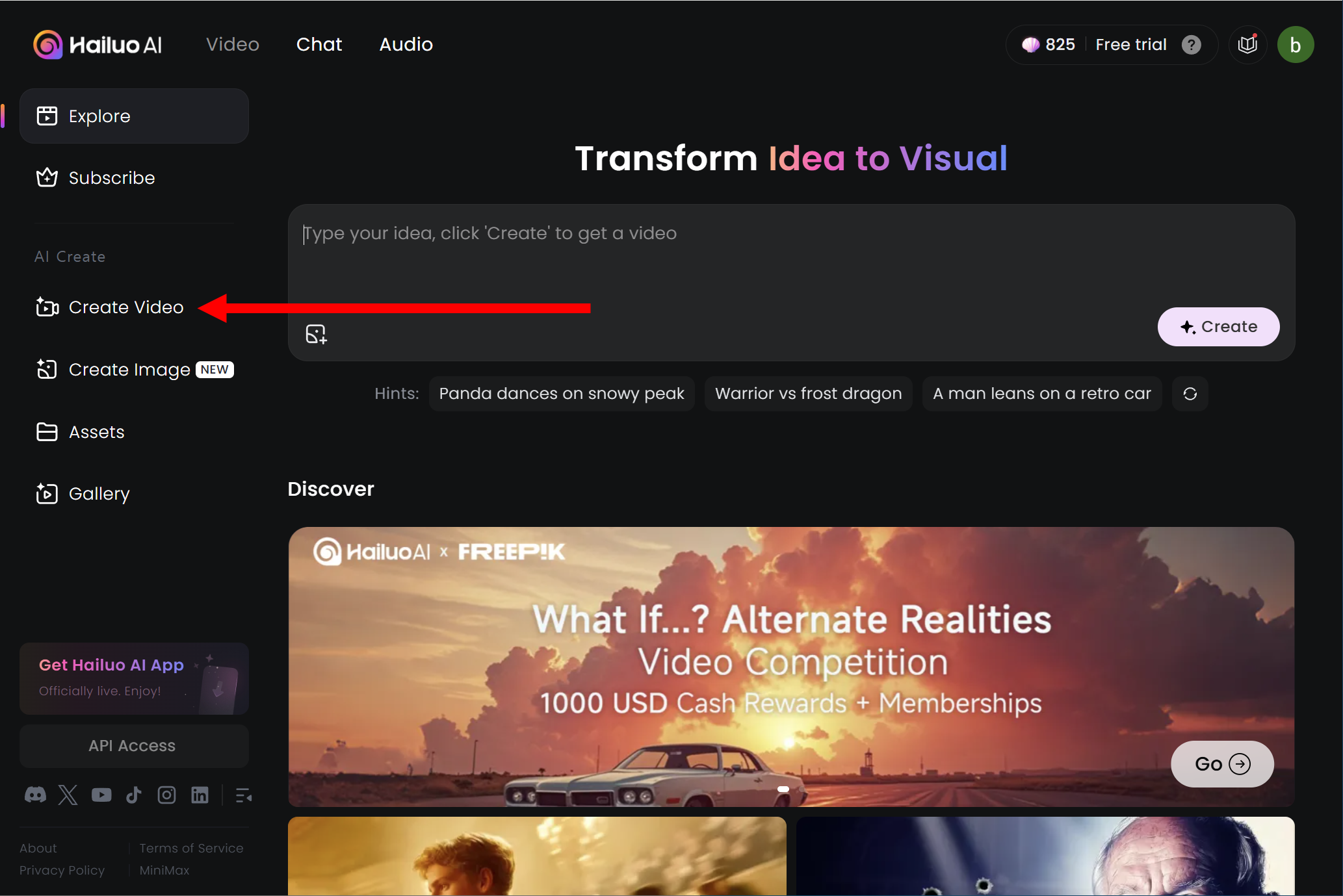Select the 'Warrior vs frost dragon' hint
The image size is (1343, 896).
(808, 394)
